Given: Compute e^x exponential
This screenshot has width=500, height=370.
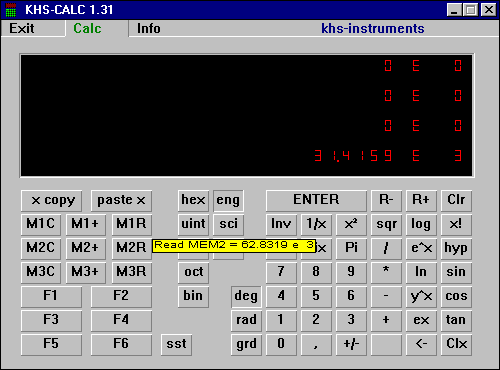Looking at the screenshot, I should tap(421, 248).
